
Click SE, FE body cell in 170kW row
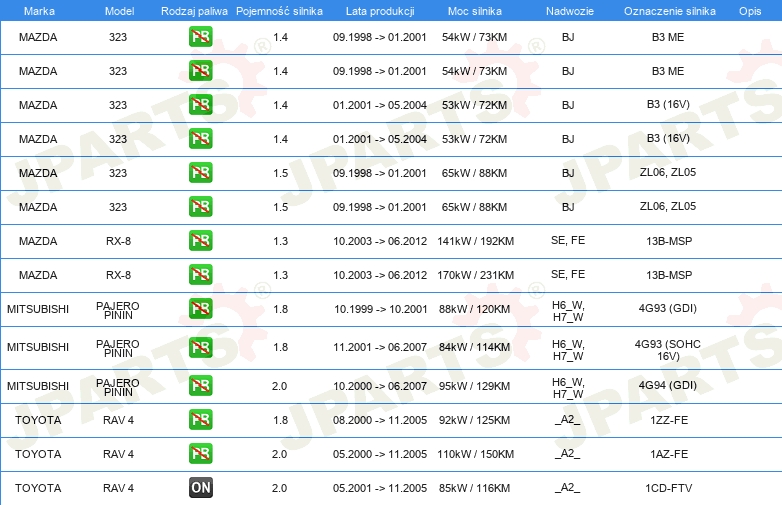[568, 274]
